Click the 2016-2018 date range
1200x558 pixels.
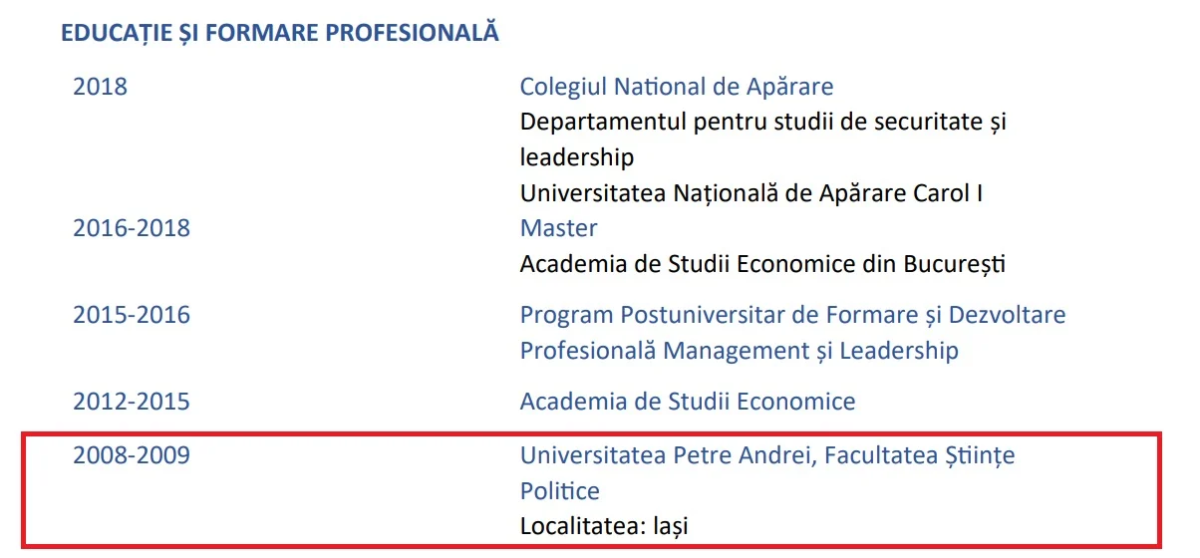click(x=131, y=228)
